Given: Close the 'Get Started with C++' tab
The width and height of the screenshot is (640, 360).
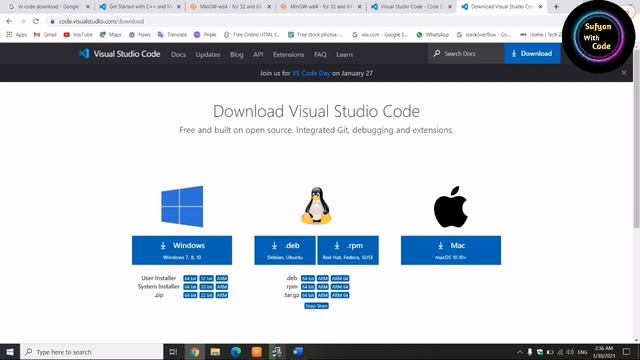Looking at the screenshot, I should [178, 7].
